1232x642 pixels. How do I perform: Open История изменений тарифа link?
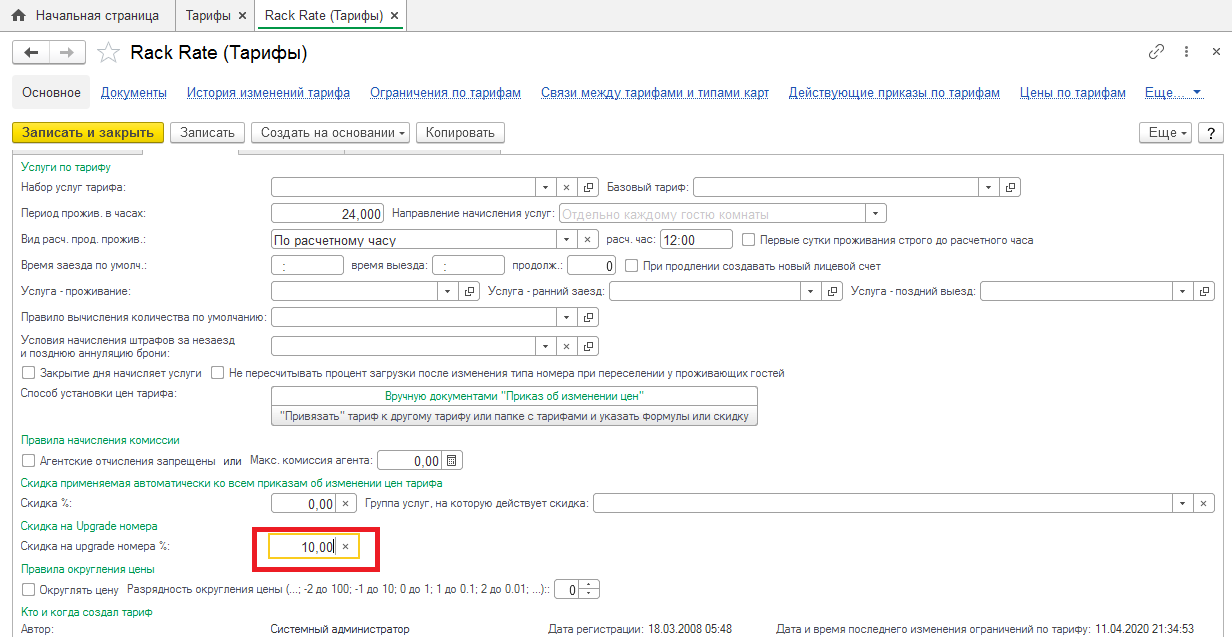268,92
